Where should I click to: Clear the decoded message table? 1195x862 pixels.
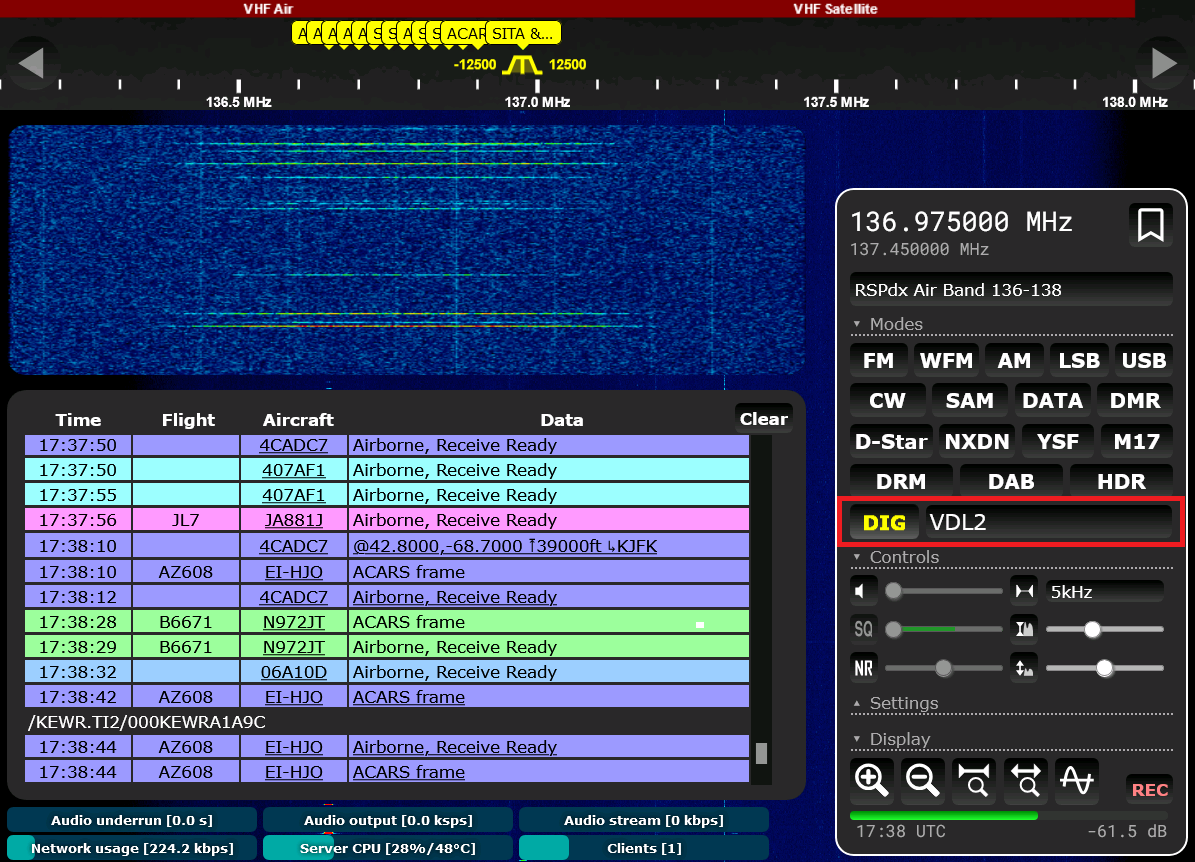[763, 419]
